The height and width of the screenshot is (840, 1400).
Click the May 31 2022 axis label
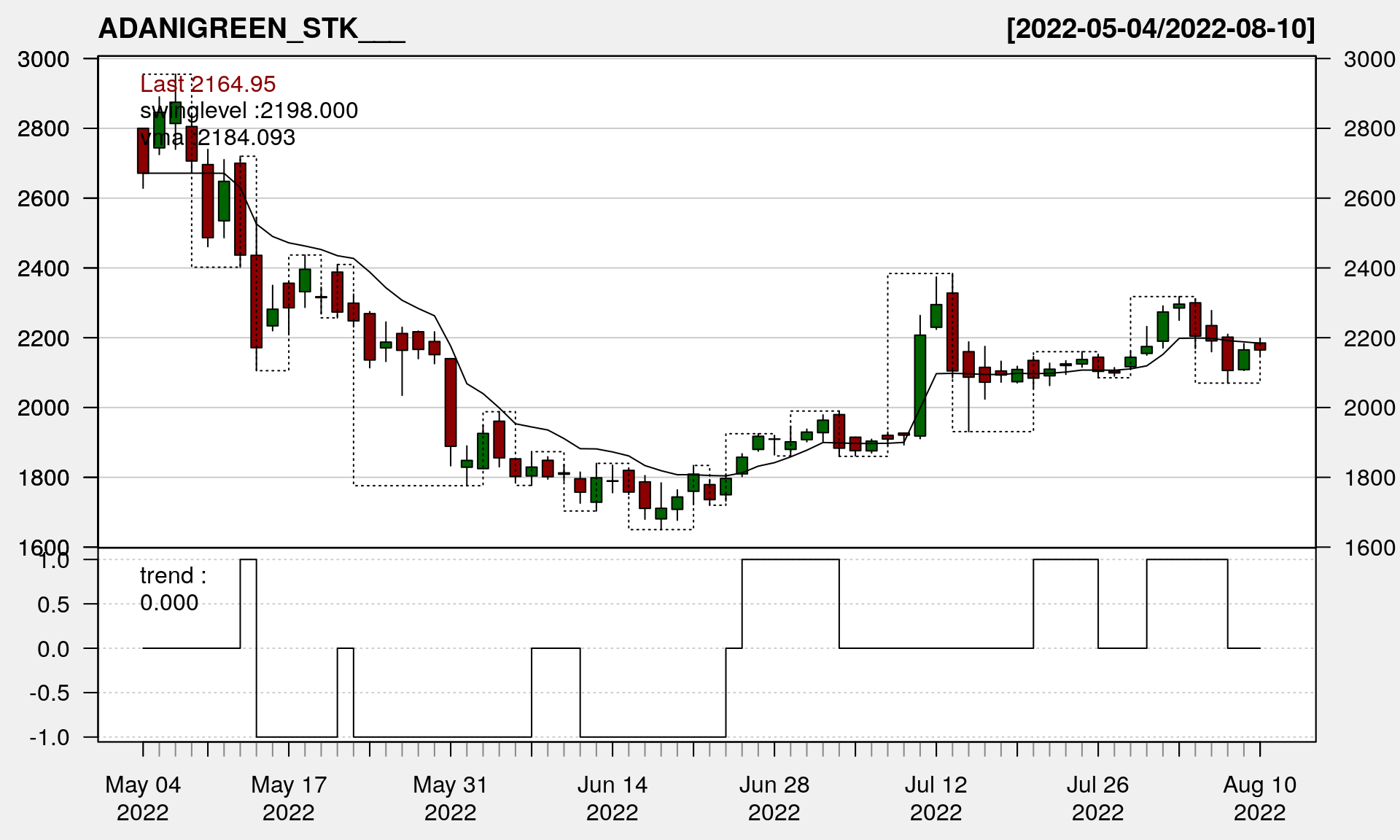(x=450, y=798)
